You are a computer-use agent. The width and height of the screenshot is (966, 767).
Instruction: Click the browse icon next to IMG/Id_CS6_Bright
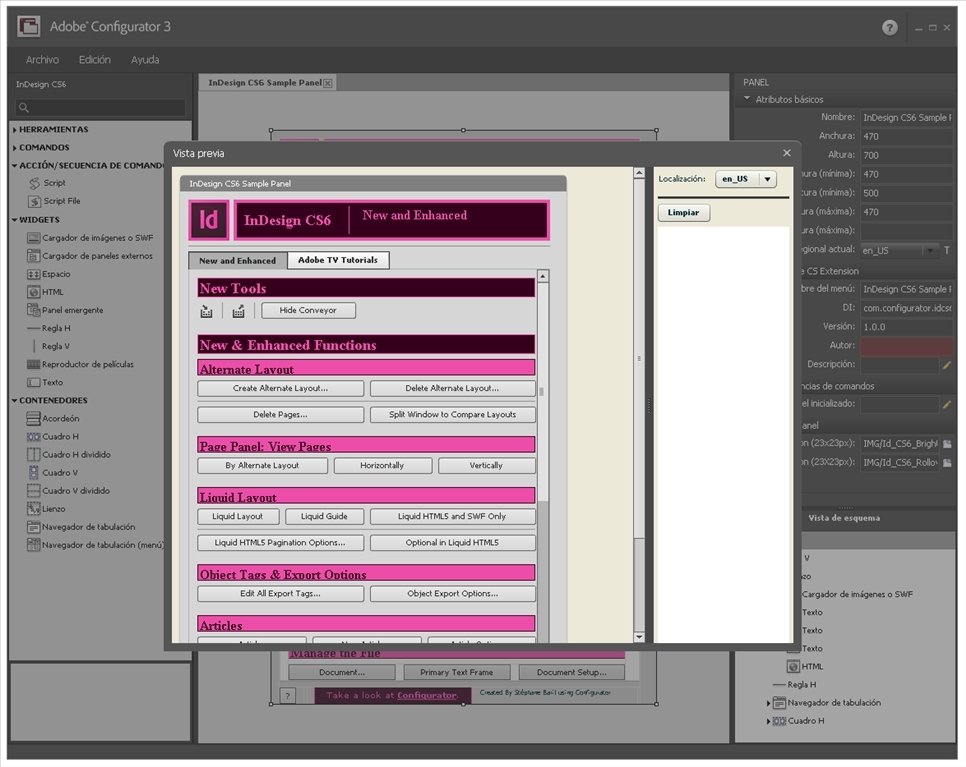[948, 444]
